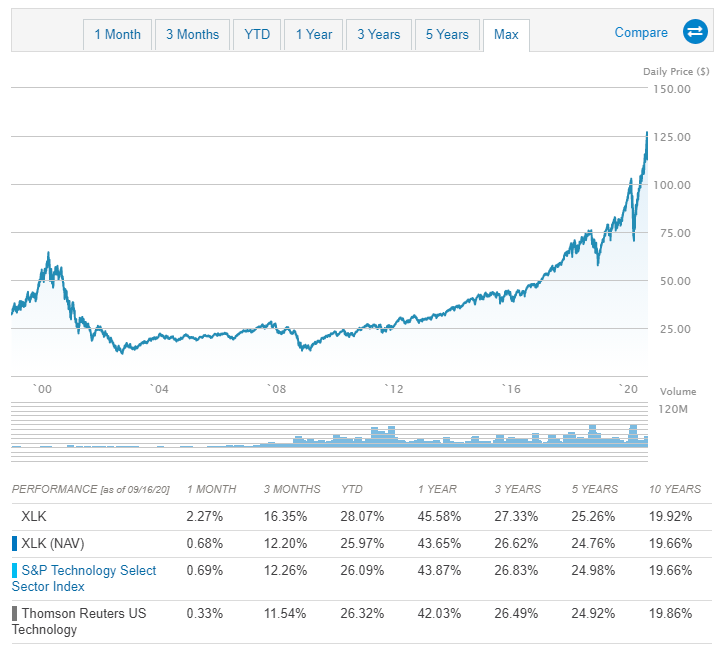Click Thomson Reuters value 0.33%

click(x=205, y=614)
